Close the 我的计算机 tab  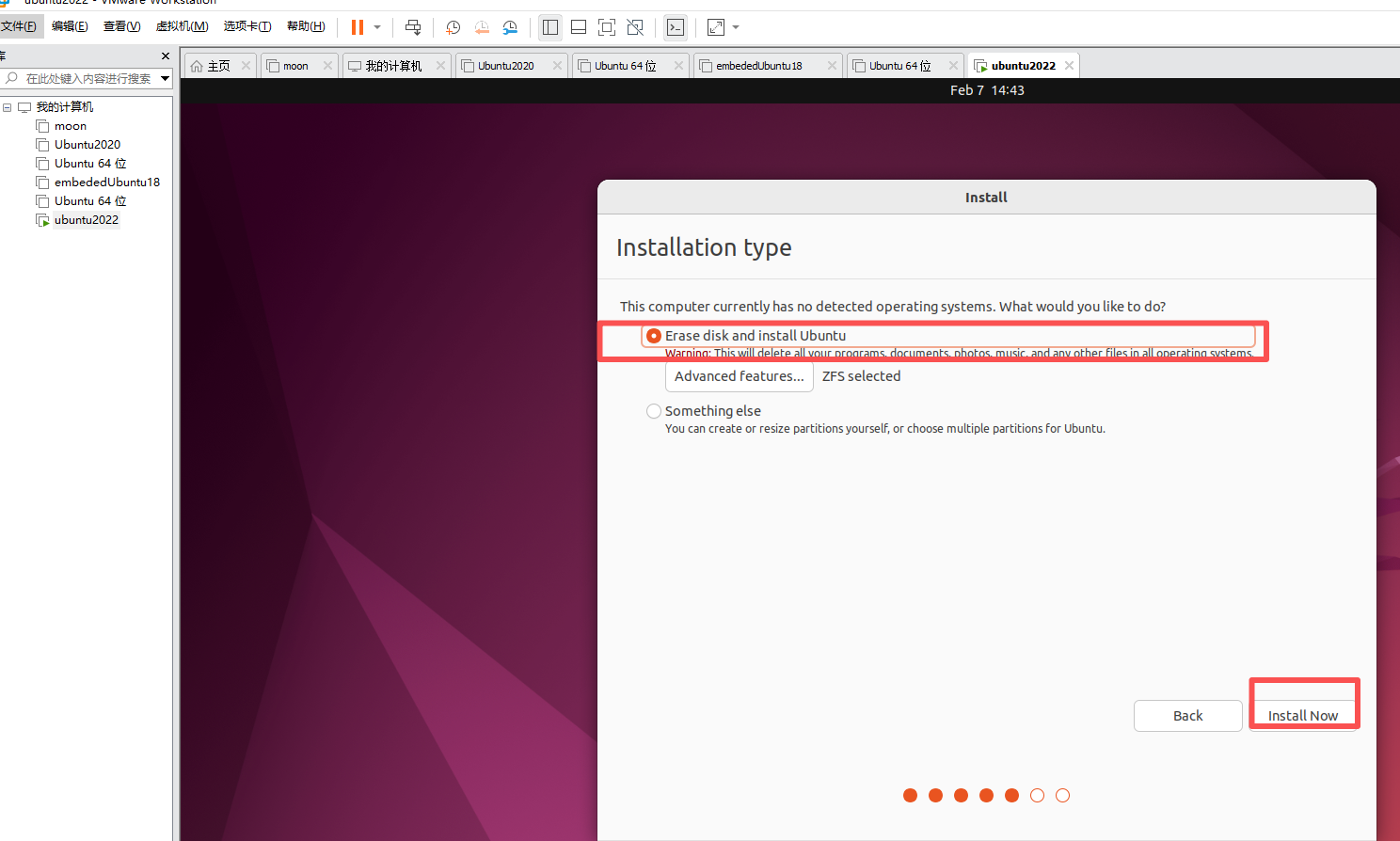[440, 66]
